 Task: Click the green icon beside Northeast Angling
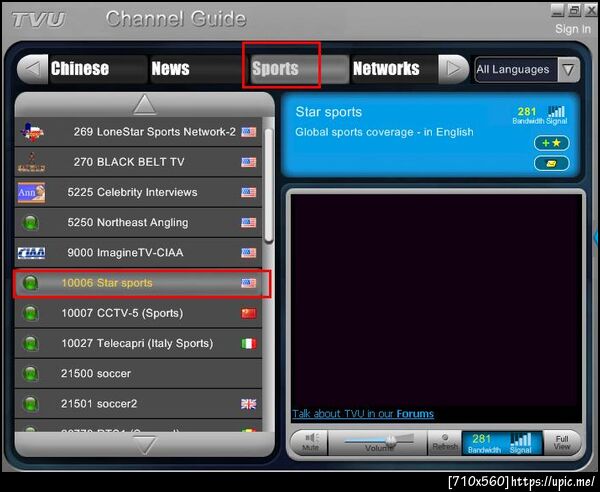31,223
